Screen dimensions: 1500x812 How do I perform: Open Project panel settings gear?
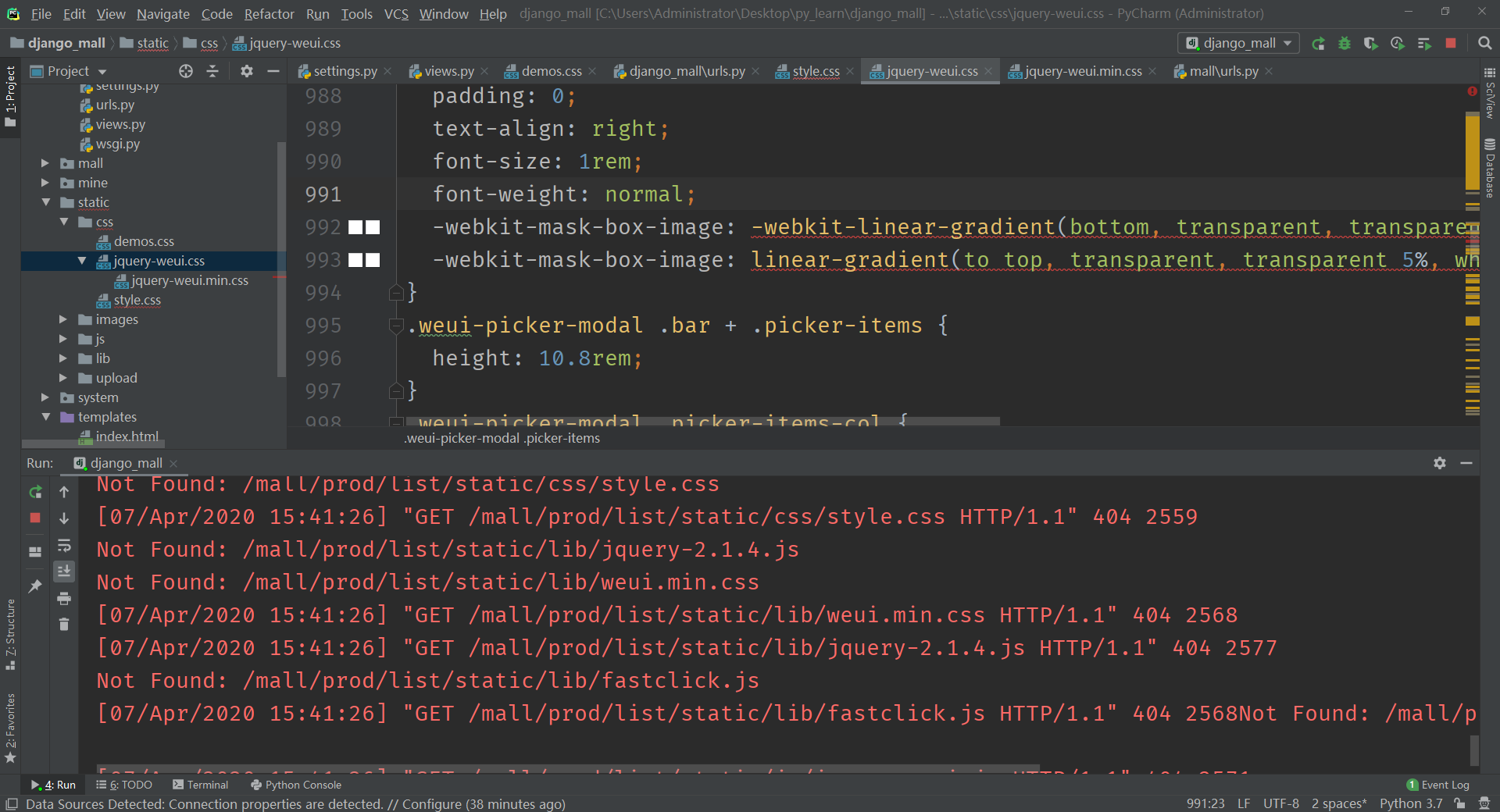(247, 71)
